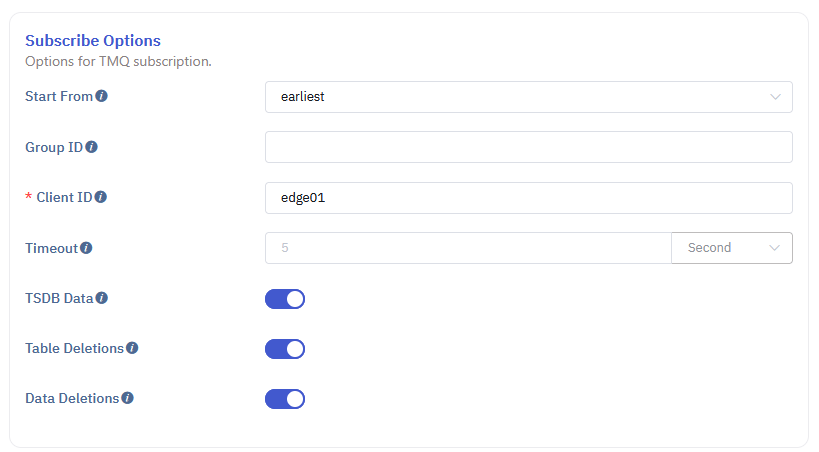Click the Group ID info icon
This screenshot has height=452, width=819.
point(92,147)
